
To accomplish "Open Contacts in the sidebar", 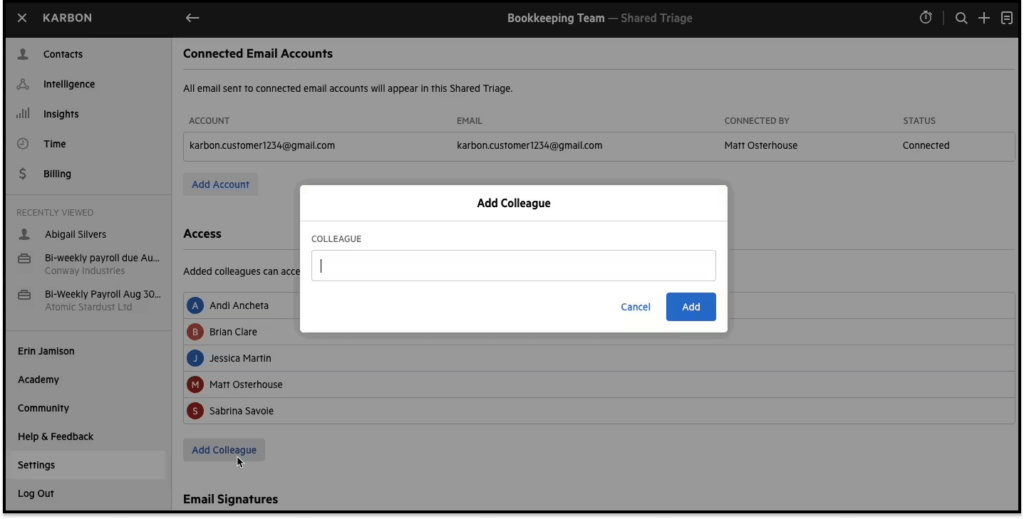I will pyautogui.click(x=63, y=54).
